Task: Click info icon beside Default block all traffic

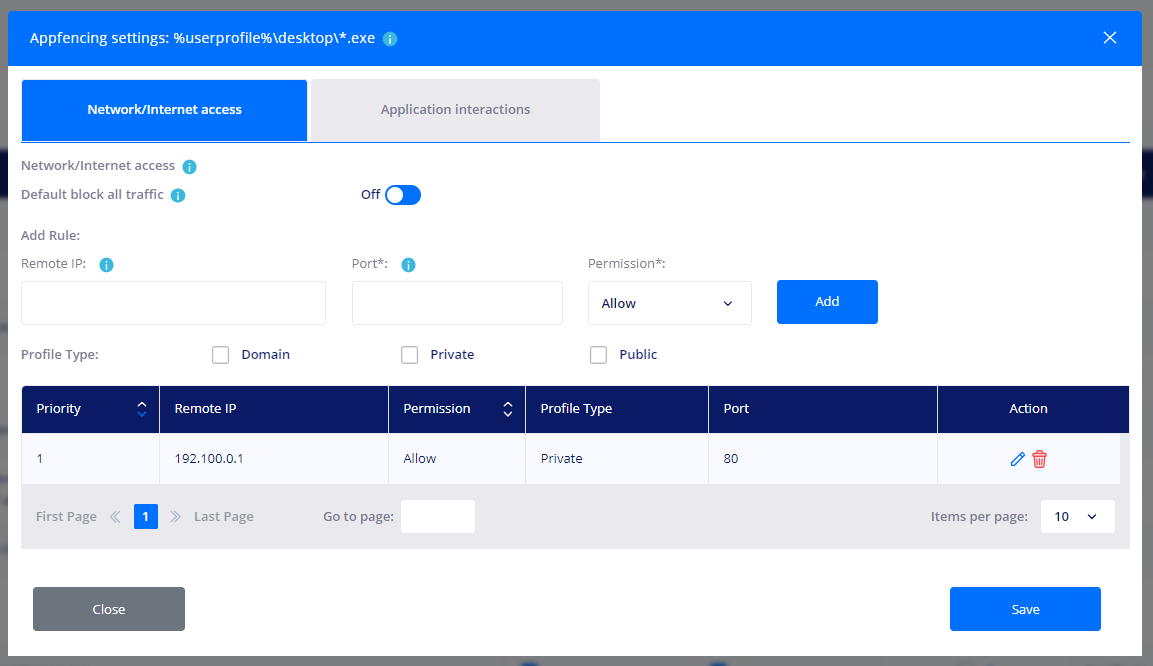Action: click(178, 196)
